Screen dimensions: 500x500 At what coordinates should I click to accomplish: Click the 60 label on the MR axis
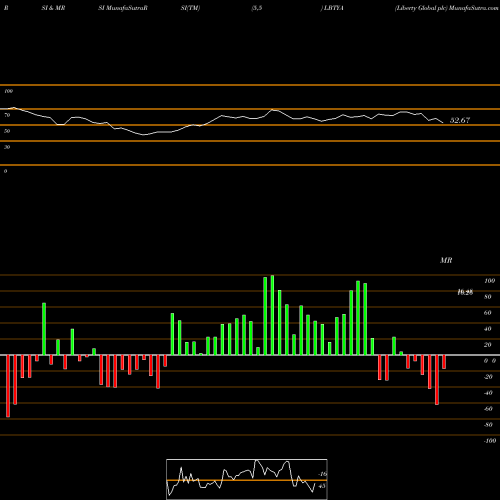click(x=488, y=313)
